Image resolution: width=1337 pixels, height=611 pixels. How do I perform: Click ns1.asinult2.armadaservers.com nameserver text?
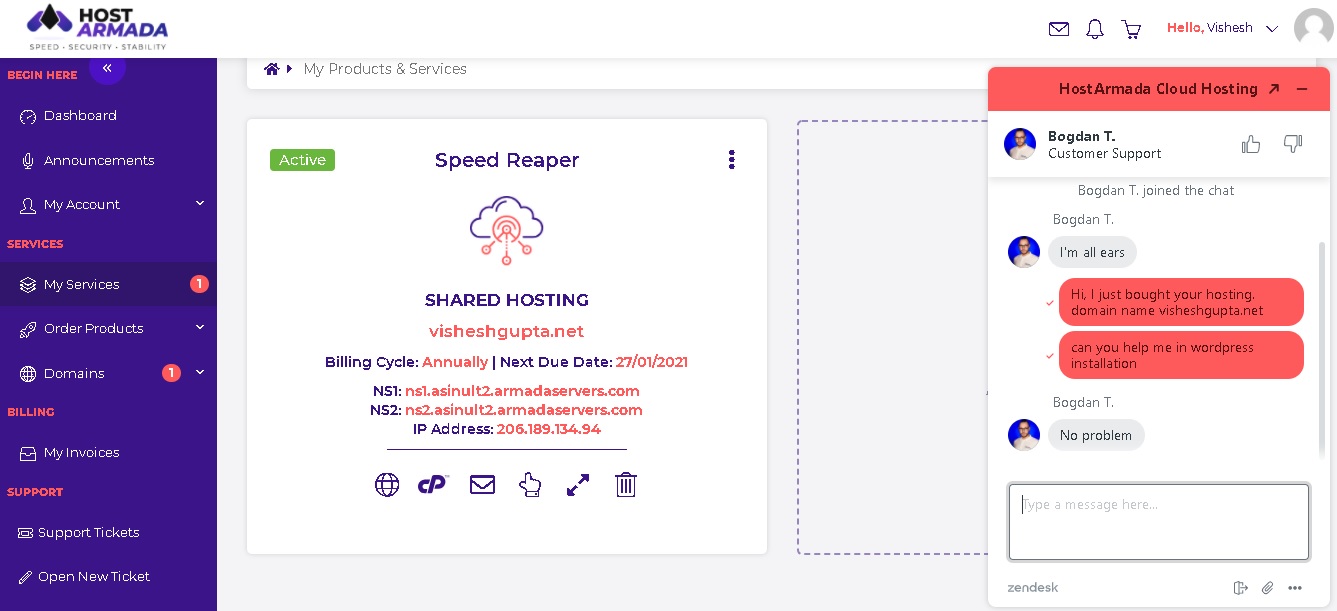point(522,391)
